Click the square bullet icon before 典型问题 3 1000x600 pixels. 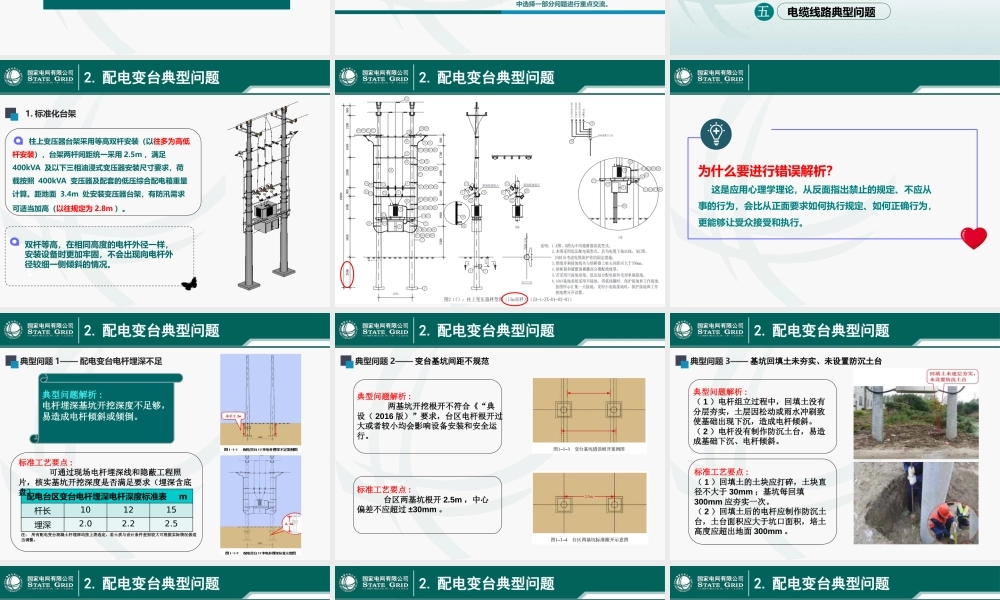pyautogui.click(x=682, y=361)
